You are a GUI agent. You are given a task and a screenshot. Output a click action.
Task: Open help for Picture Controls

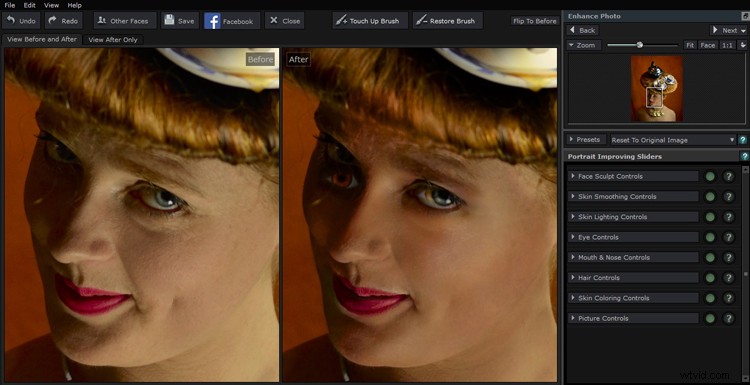point(728,319)
